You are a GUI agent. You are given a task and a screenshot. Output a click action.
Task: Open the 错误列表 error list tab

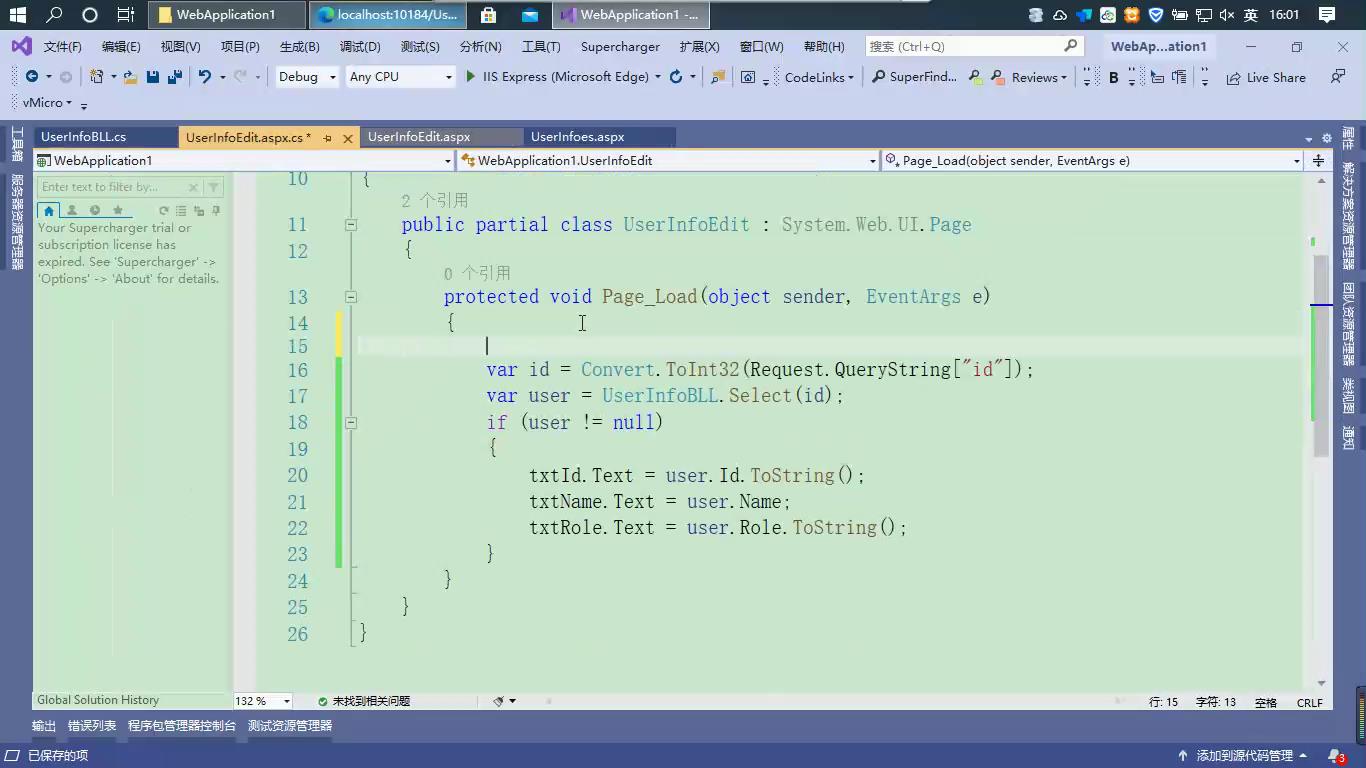(x=92, y=726)
